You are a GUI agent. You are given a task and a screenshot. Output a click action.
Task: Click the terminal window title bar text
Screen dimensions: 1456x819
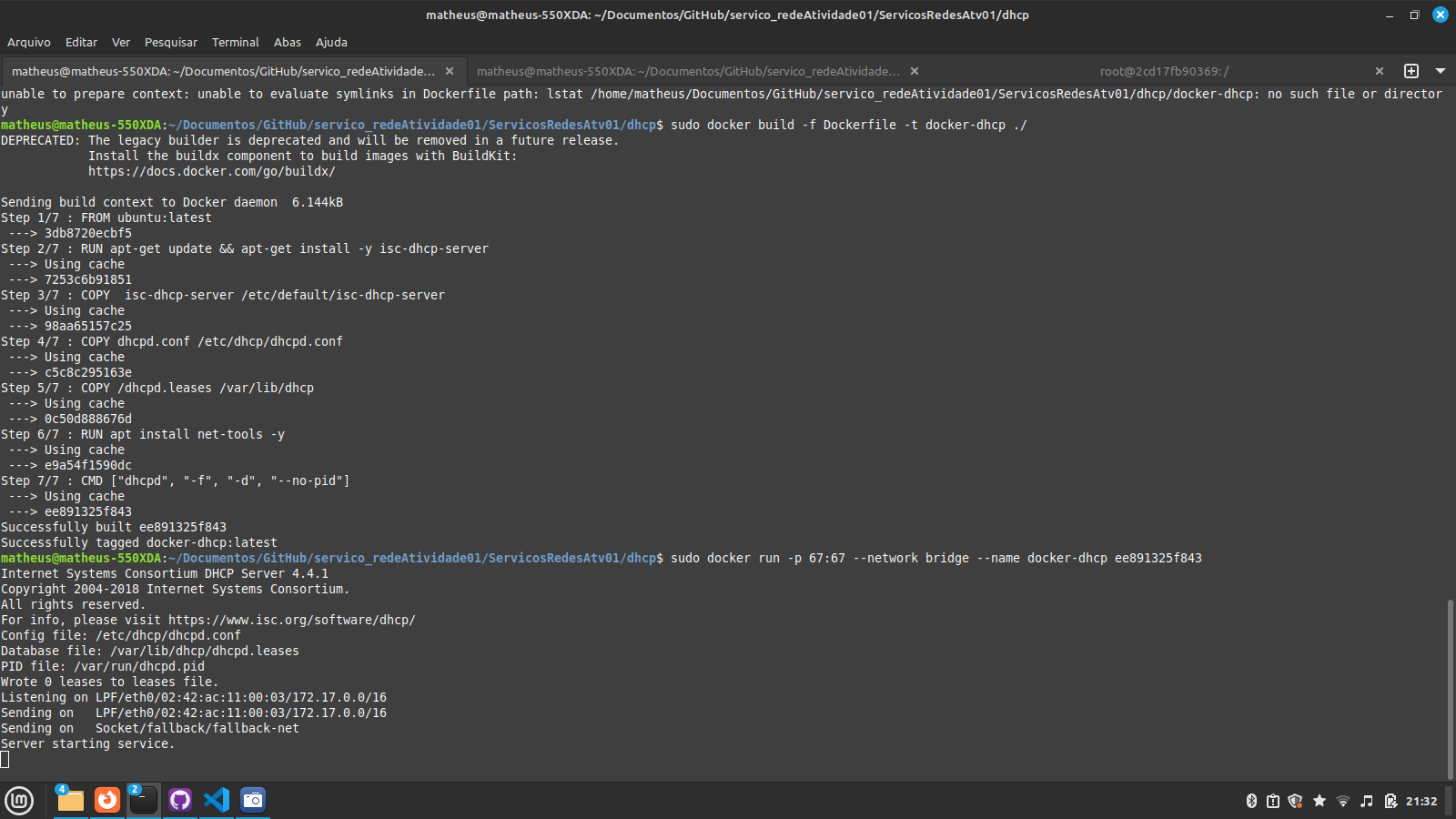(727, 15)
